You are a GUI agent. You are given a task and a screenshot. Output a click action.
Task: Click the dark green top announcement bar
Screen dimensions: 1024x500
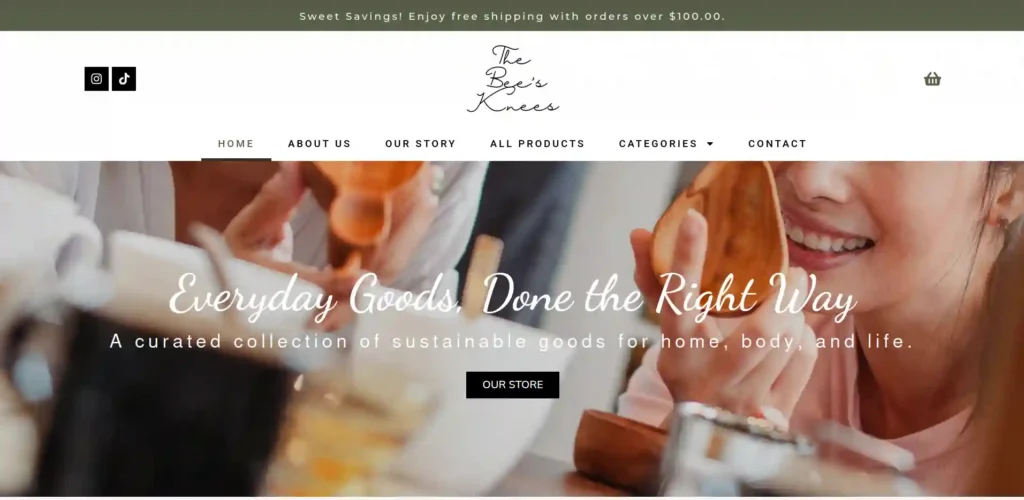point(512,16)
